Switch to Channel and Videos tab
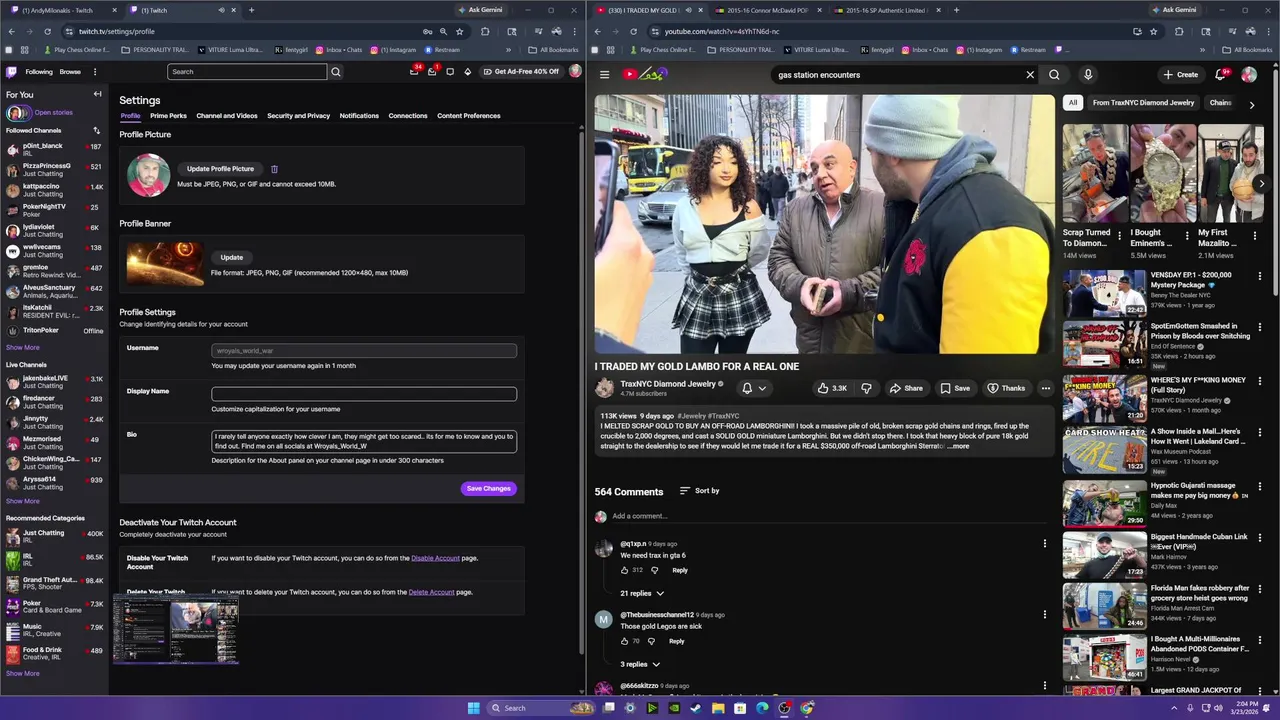The height and width of the screenshot is (720, 1280). tap(227, 116)
